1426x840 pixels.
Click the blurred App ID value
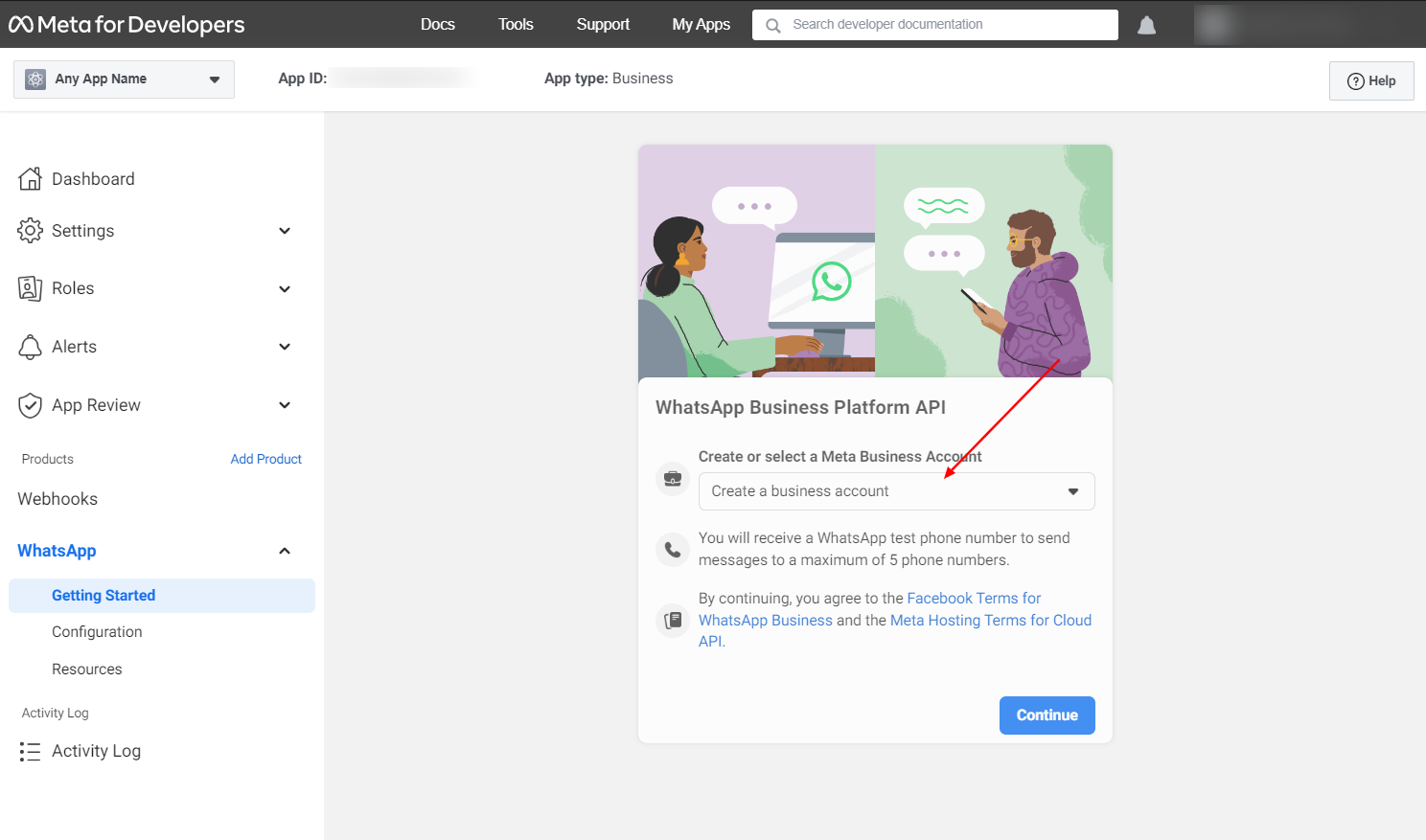[x=402, y=79]
